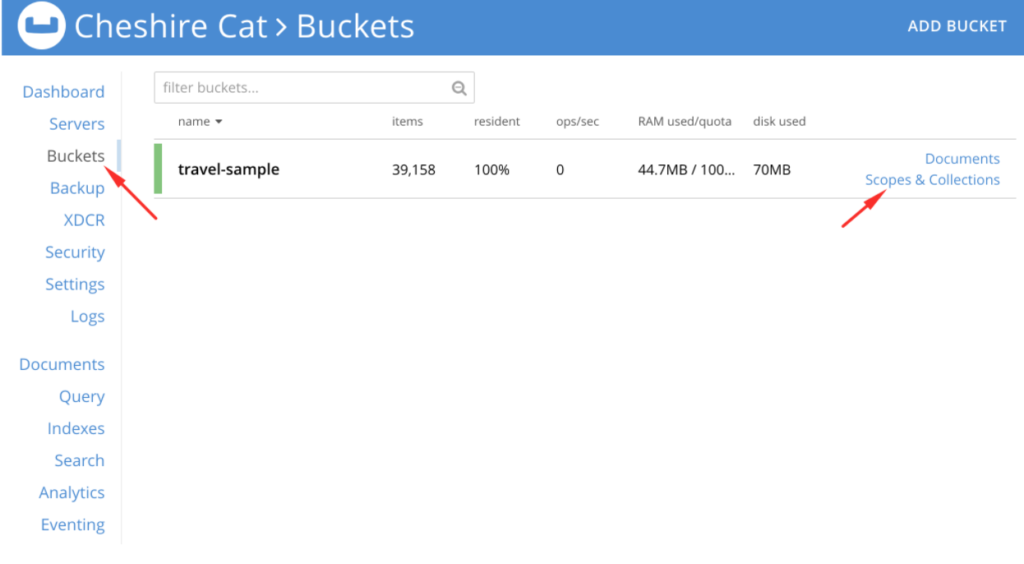The width and height of the screenshot is (1024, 564).
Task: Navigate to XDCR page
Action: coord(84,220)
